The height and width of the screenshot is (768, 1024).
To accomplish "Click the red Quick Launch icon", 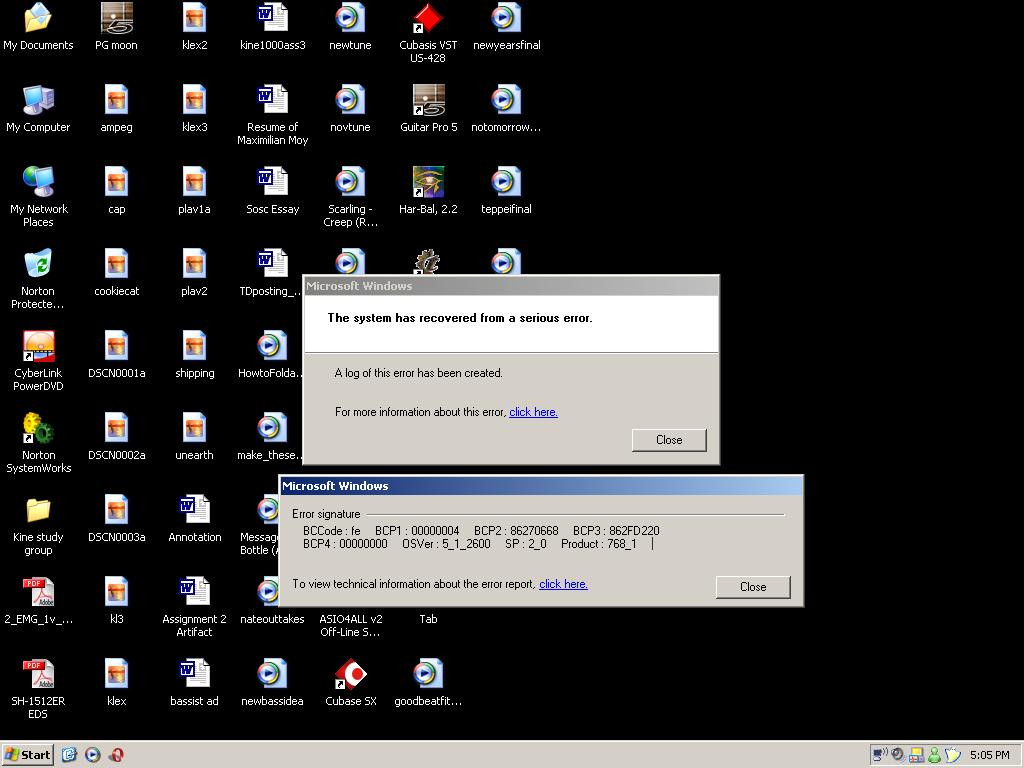I will (x=116, y=755).
